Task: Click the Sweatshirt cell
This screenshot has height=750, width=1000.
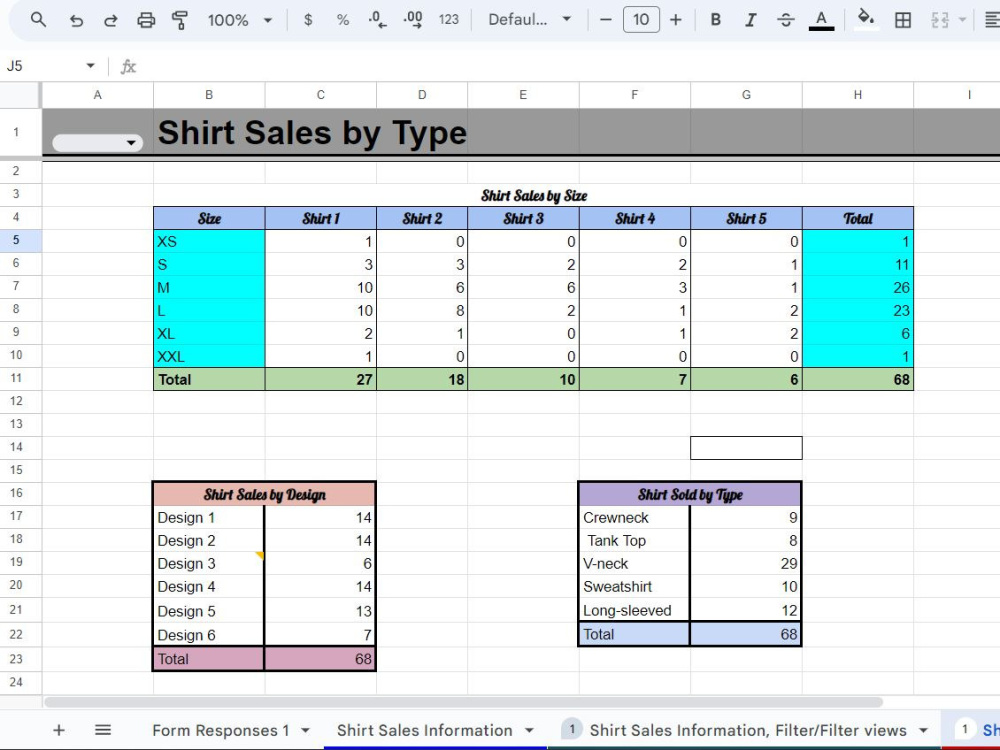Action: click(x=634, y=586)
